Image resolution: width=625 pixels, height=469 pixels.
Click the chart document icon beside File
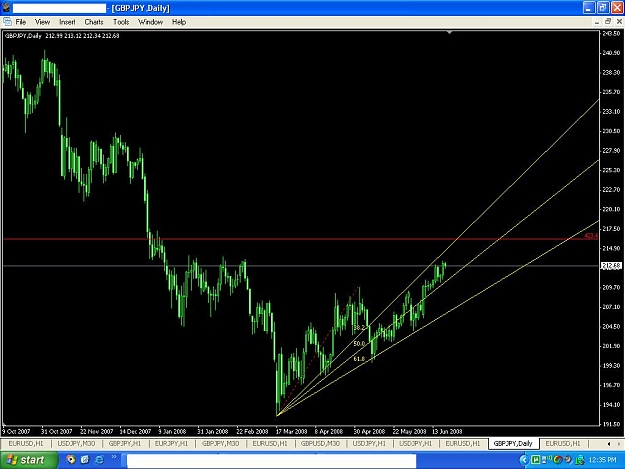pyautogui.click(x=7, y=22)
